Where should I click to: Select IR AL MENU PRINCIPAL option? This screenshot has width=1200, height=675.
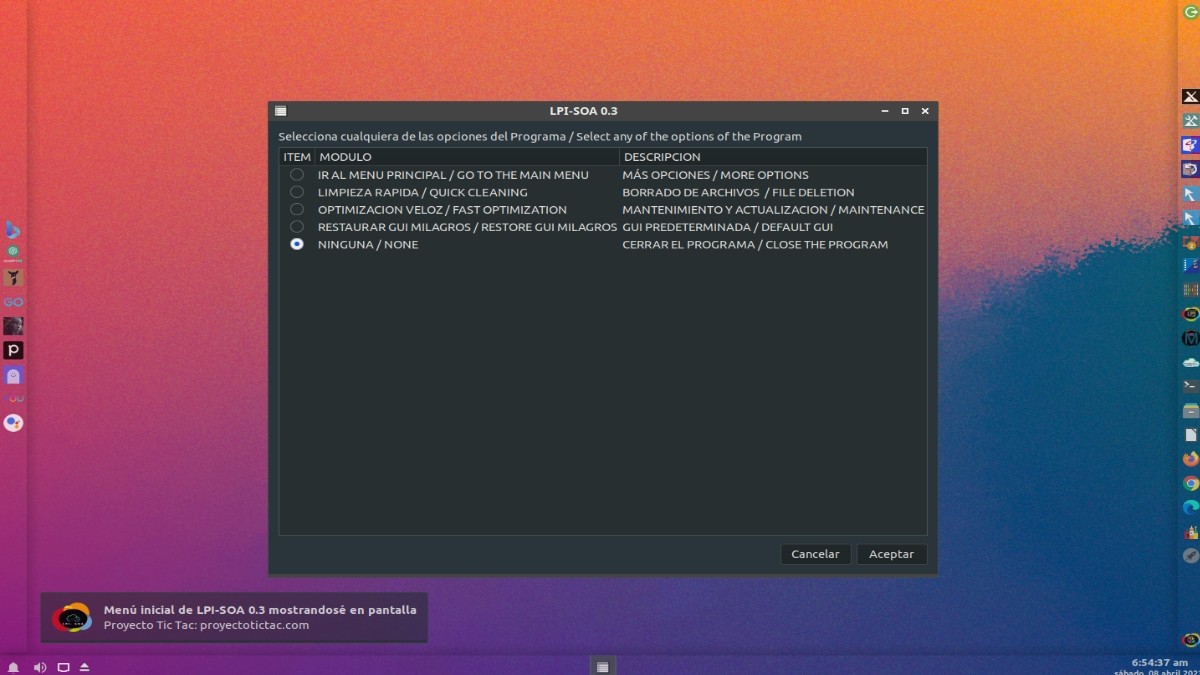297,174
